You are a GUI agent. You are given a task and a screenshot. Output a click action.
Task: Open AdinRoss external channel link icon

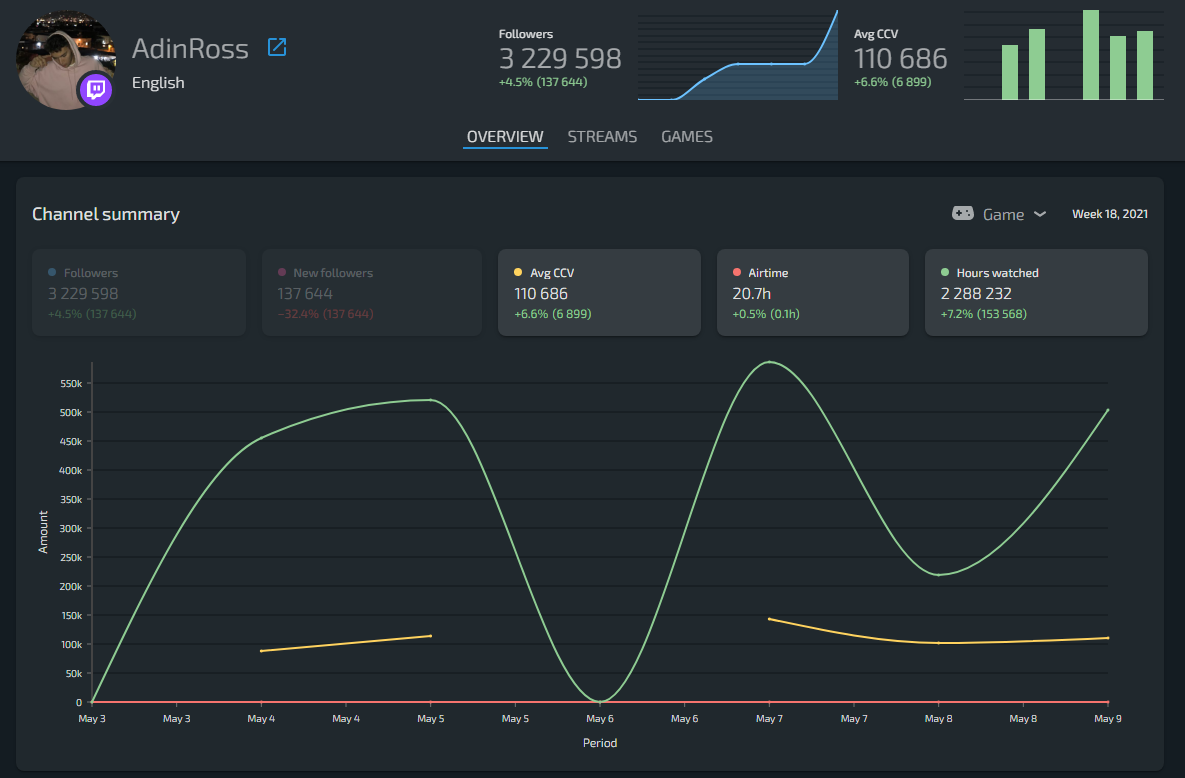click(277, 47)
